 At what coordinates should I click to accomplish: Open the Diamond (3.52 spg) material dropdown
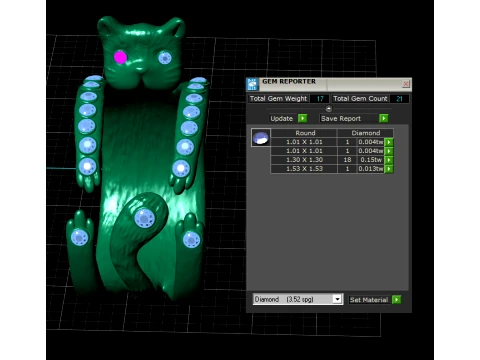click(x=337, y=299)
